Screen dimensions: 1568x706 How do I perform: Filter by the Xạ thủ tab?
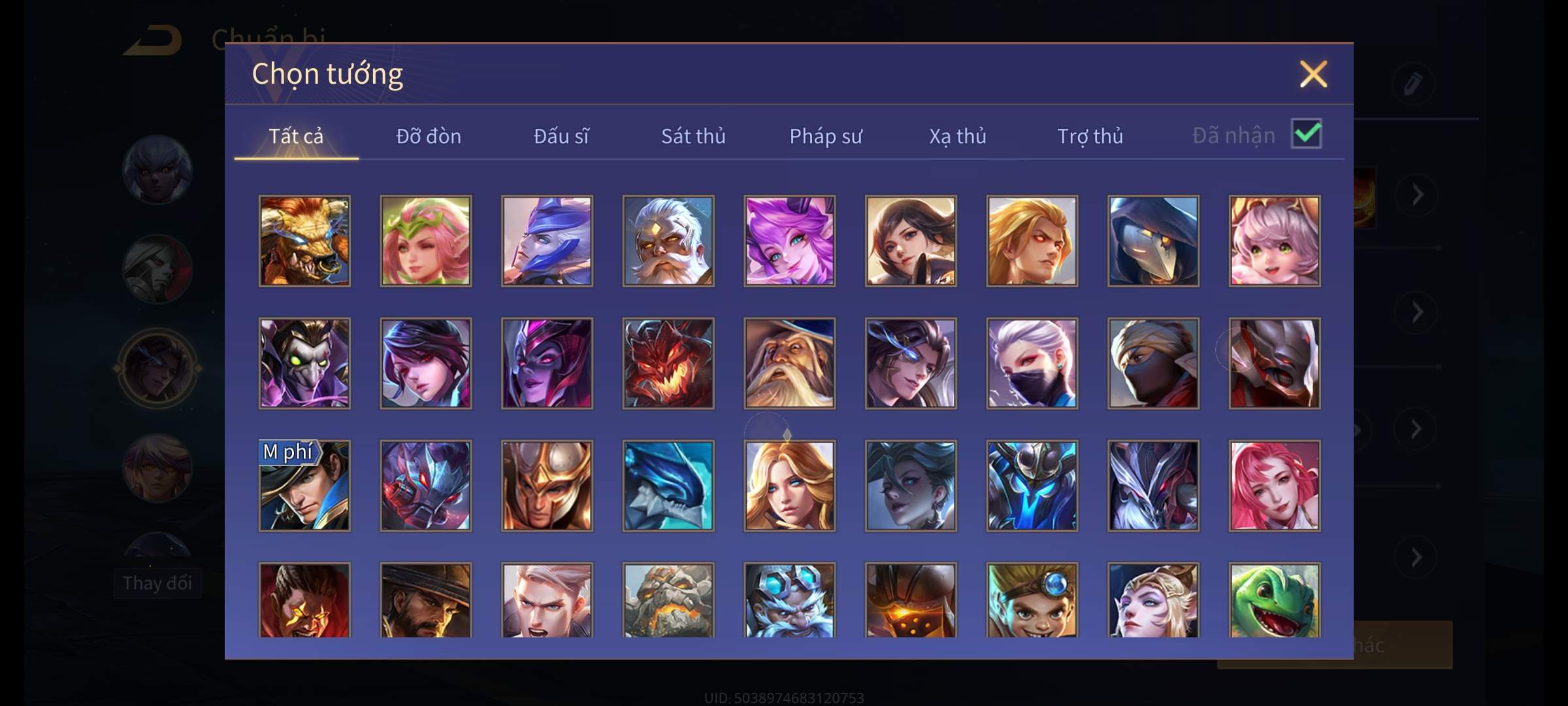[x=958, y=136]
